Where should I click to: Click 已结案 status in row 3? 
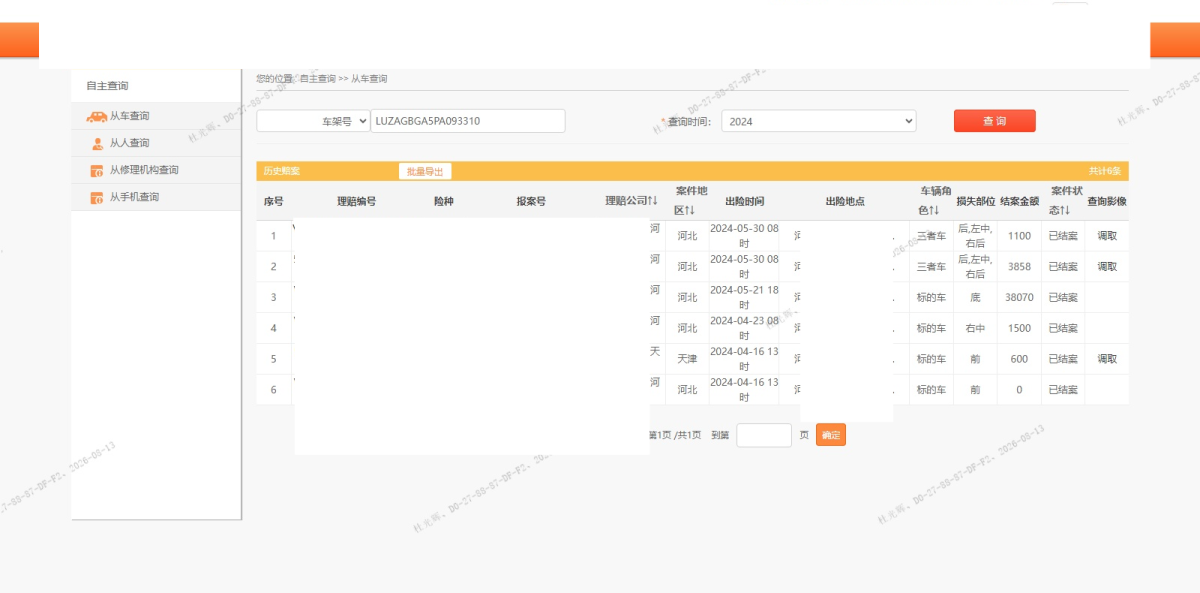[1063, 298]
